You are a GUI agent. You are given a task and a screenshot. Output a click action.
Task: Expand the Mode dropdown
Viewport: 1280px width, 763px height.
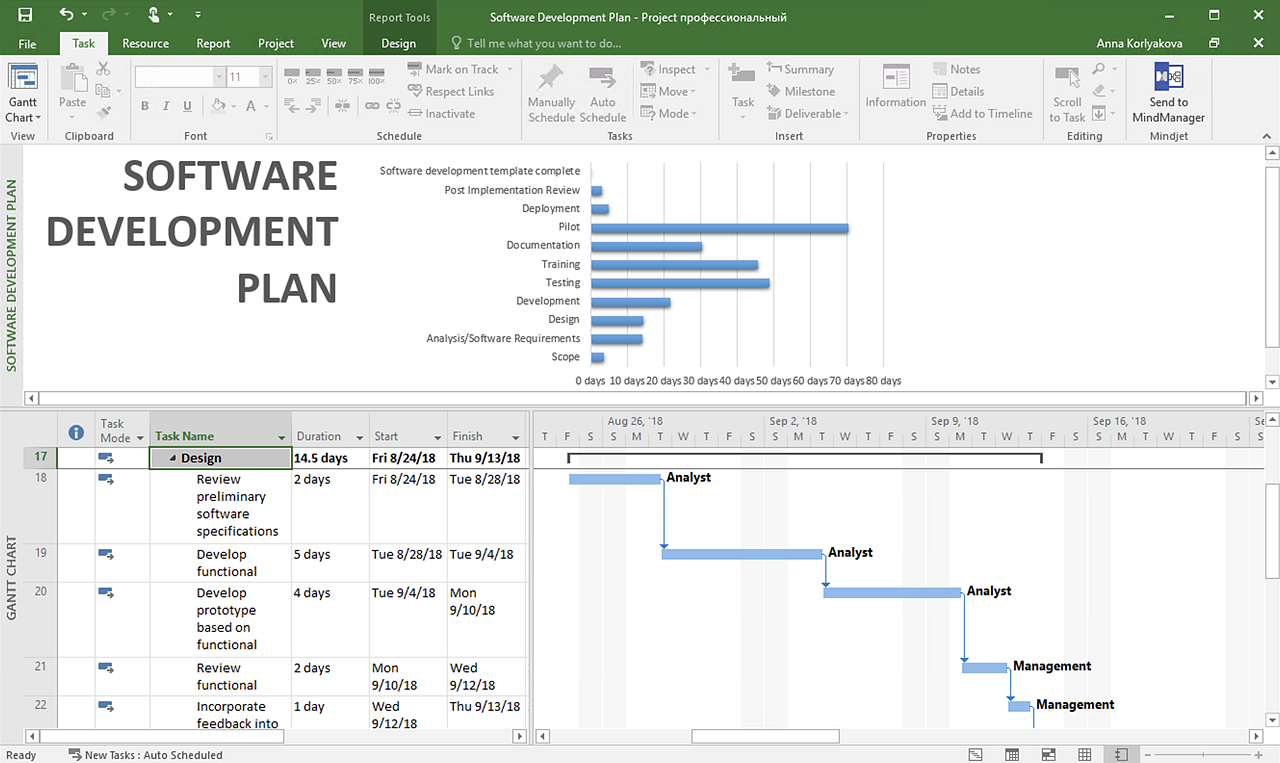(x=694, y=113)
